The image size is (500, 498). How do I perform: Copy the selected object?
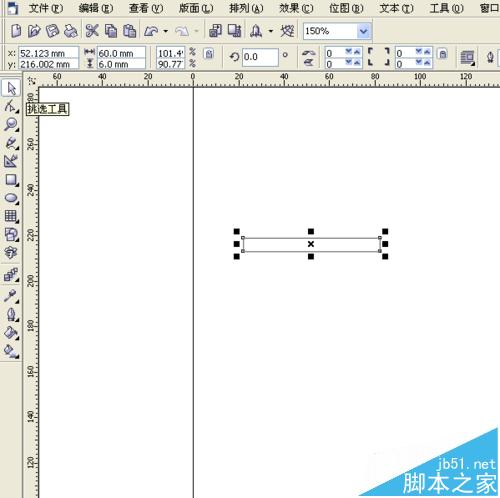coord(111,31)
